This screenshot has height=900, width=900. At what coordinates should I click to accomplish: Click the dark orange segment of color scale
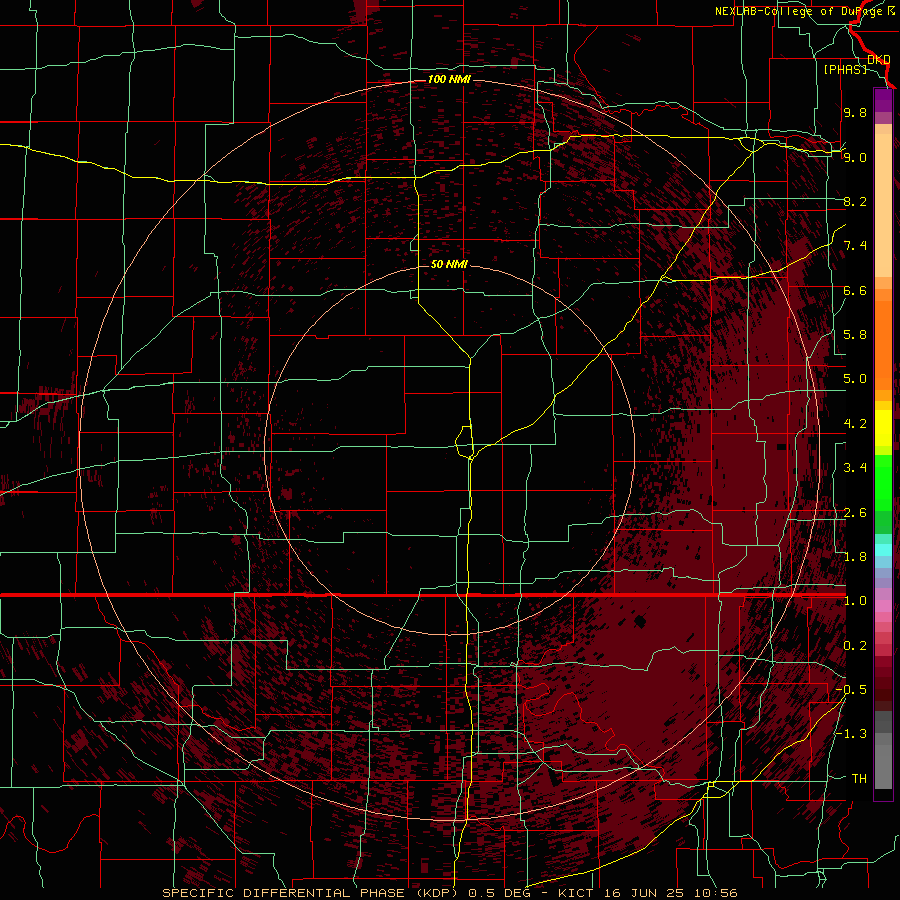(x=883, y=344)
